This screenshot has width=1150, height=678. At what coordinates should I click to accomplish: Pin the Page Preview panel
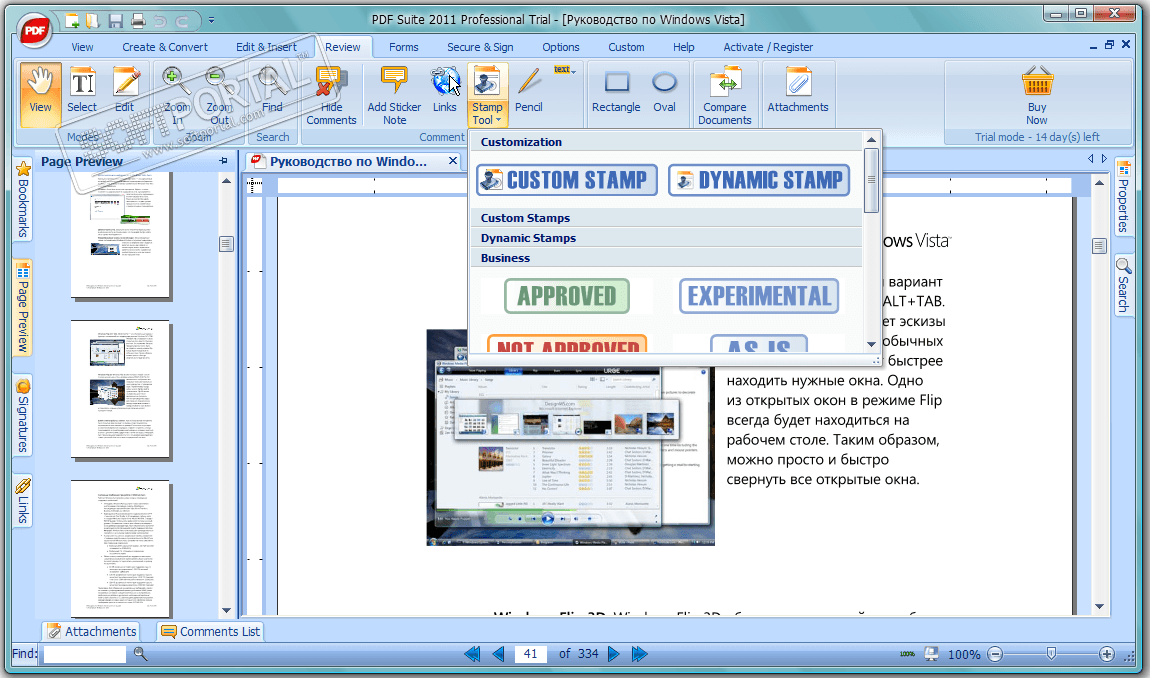pyautogui.click(x=223, y=161)
